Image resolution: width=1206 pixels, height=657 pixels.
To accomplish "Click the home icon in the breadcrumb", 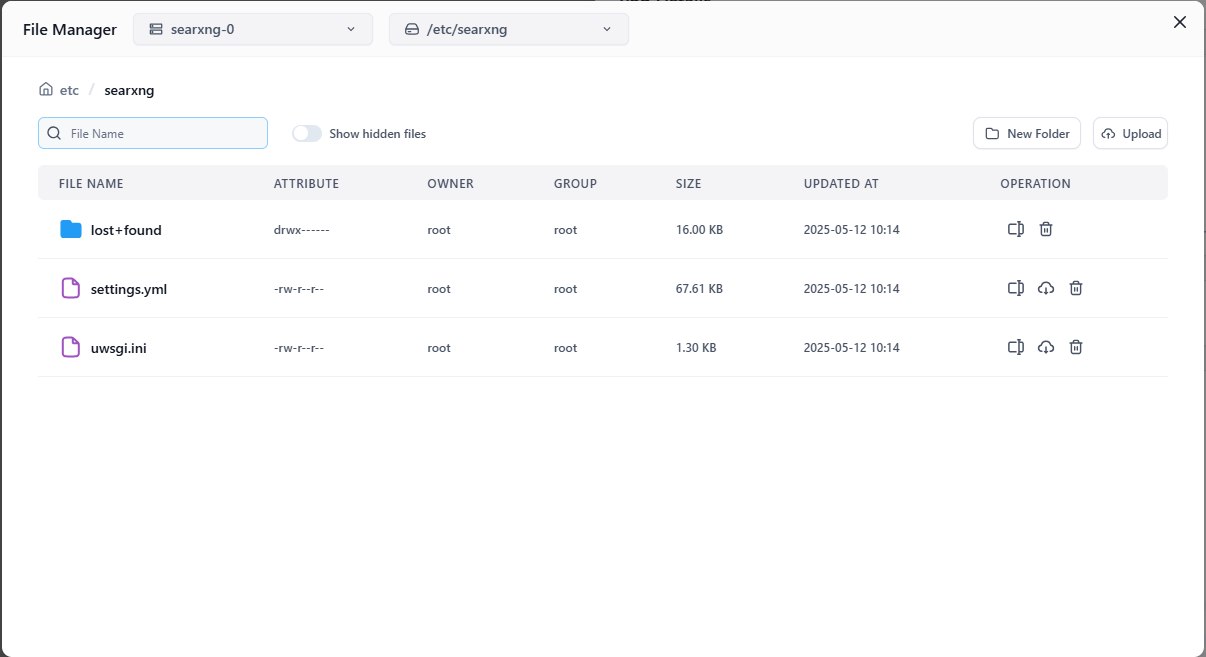I will pos(46,89).
